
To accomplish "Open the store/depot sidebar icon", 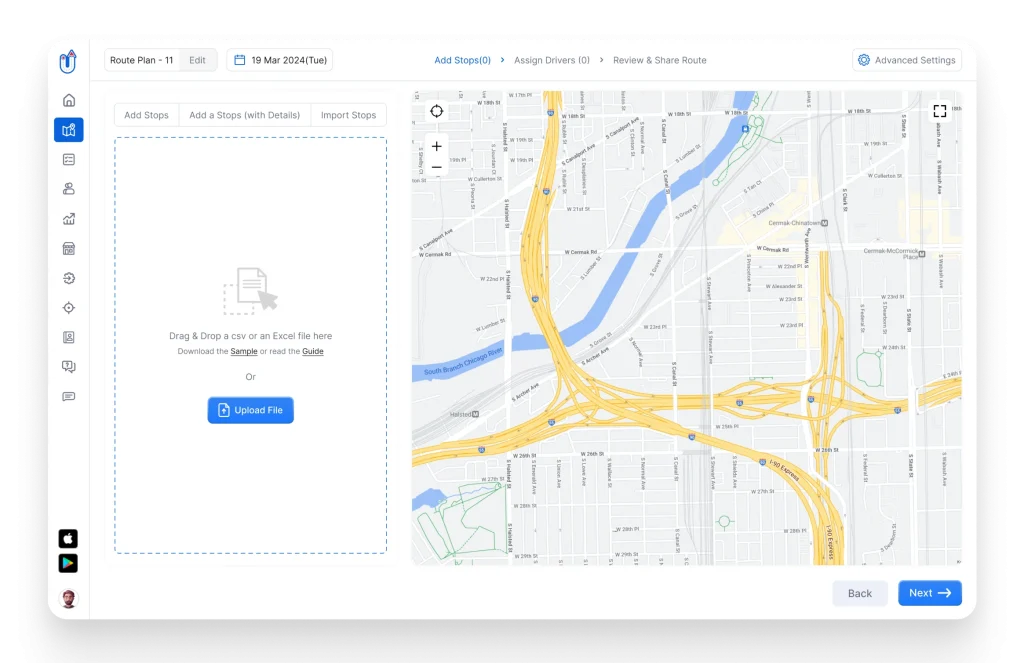I will point(69,248).
